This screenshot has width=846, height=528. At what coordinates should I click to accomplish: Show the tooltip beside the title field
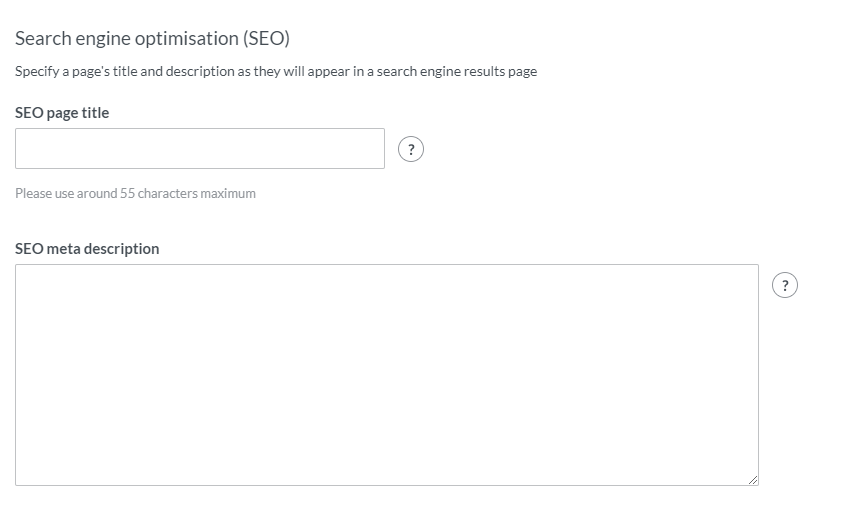point(411,149)
